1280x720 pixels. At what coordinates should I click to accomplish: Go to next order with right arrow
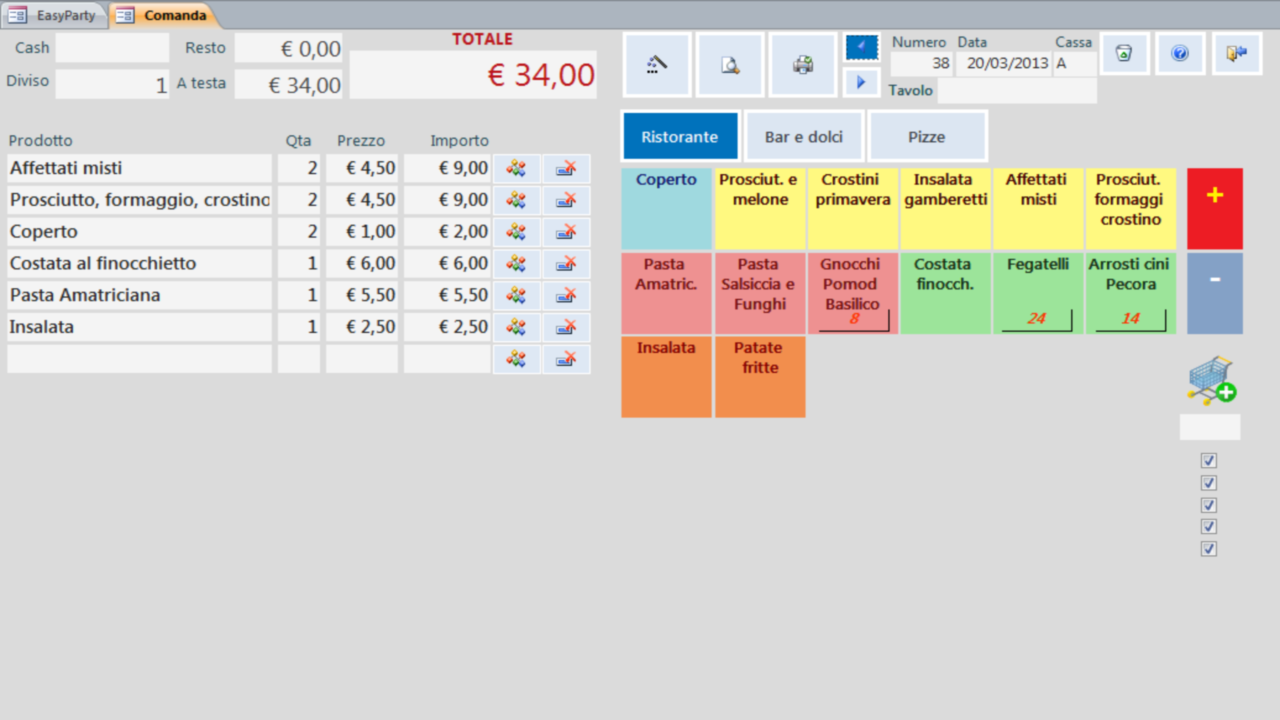coord(861,82)
